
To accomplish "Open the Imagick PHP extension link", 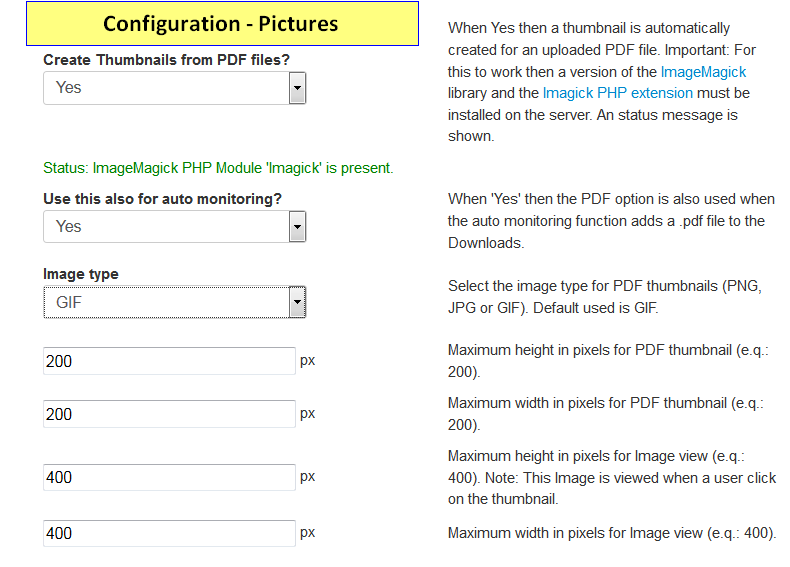I will 618,93.
